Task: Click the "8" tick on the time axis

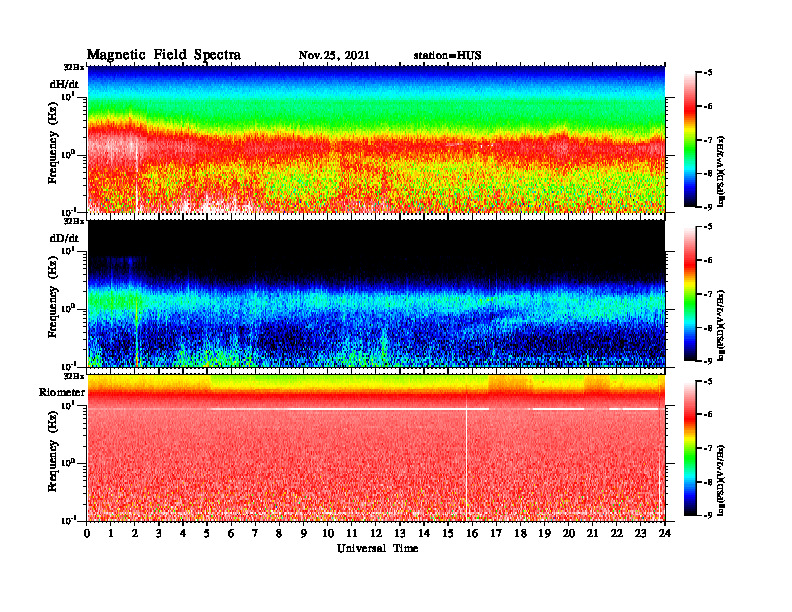Action: 279,534
